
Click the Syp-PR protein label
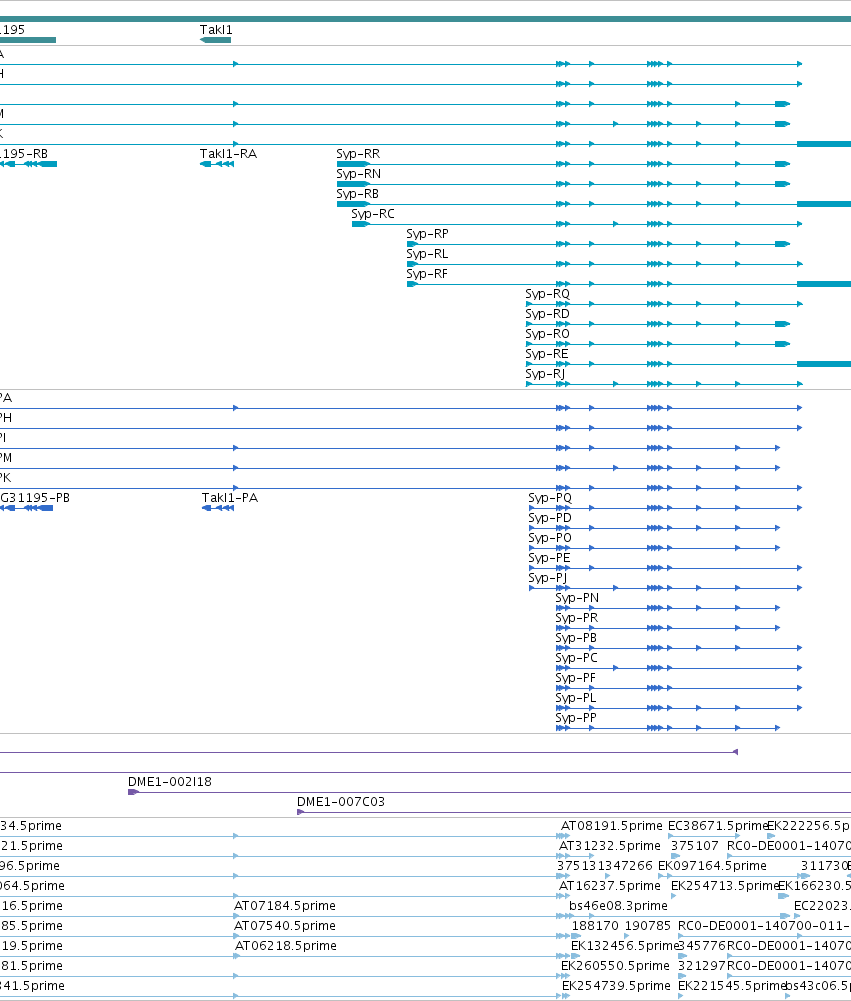point(576,618)
